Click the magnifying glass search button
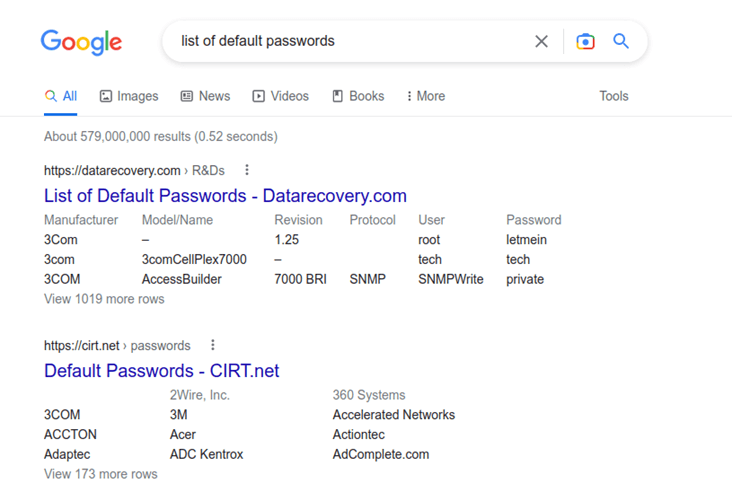This screenshot has width=732, height=492. point(620,41)
